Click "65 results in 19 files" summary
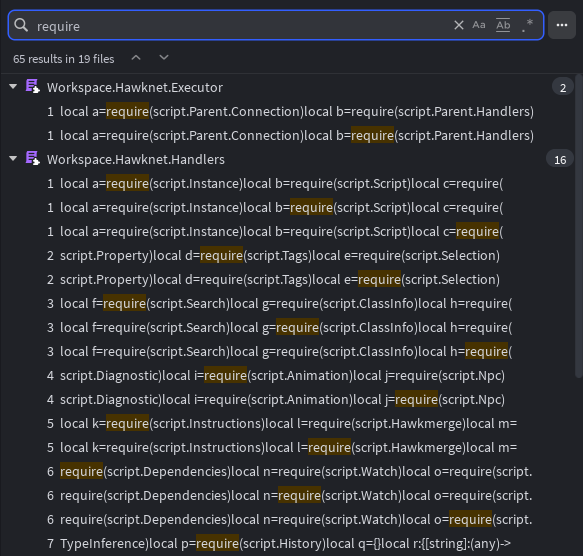The height and width of the screenshot is (556, 583). tap(64, 59)
